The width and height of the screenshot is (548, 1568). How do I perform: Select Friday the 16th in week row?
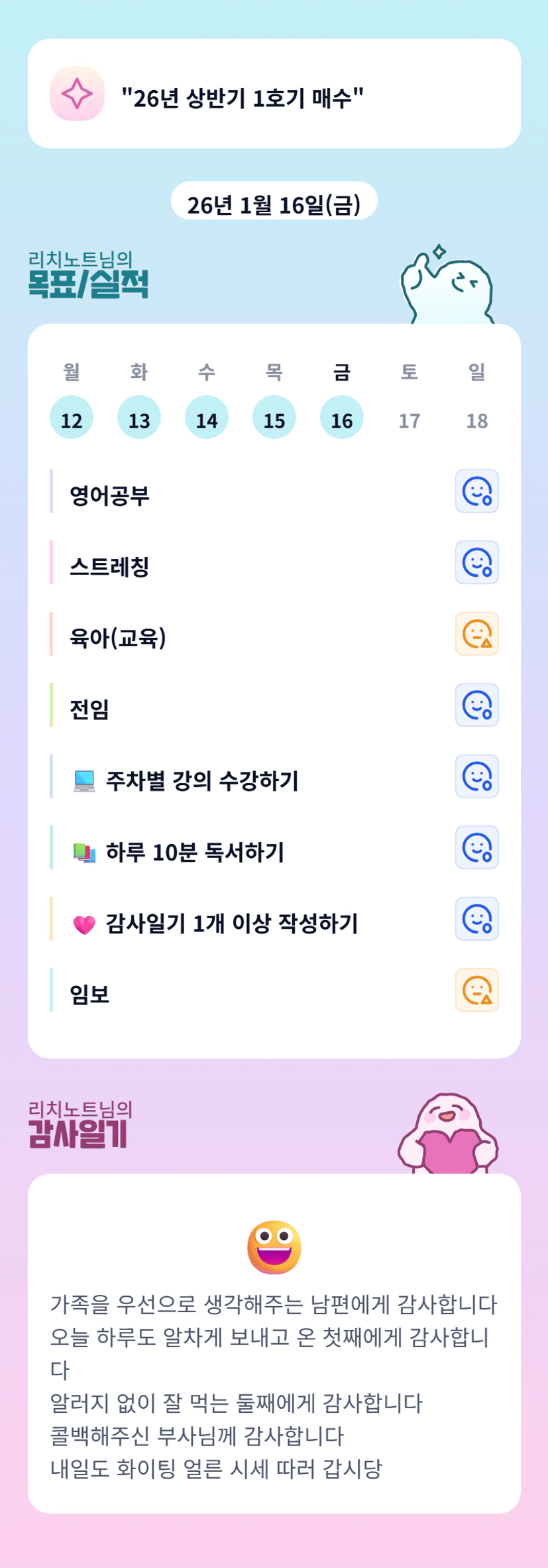[342, 418]
